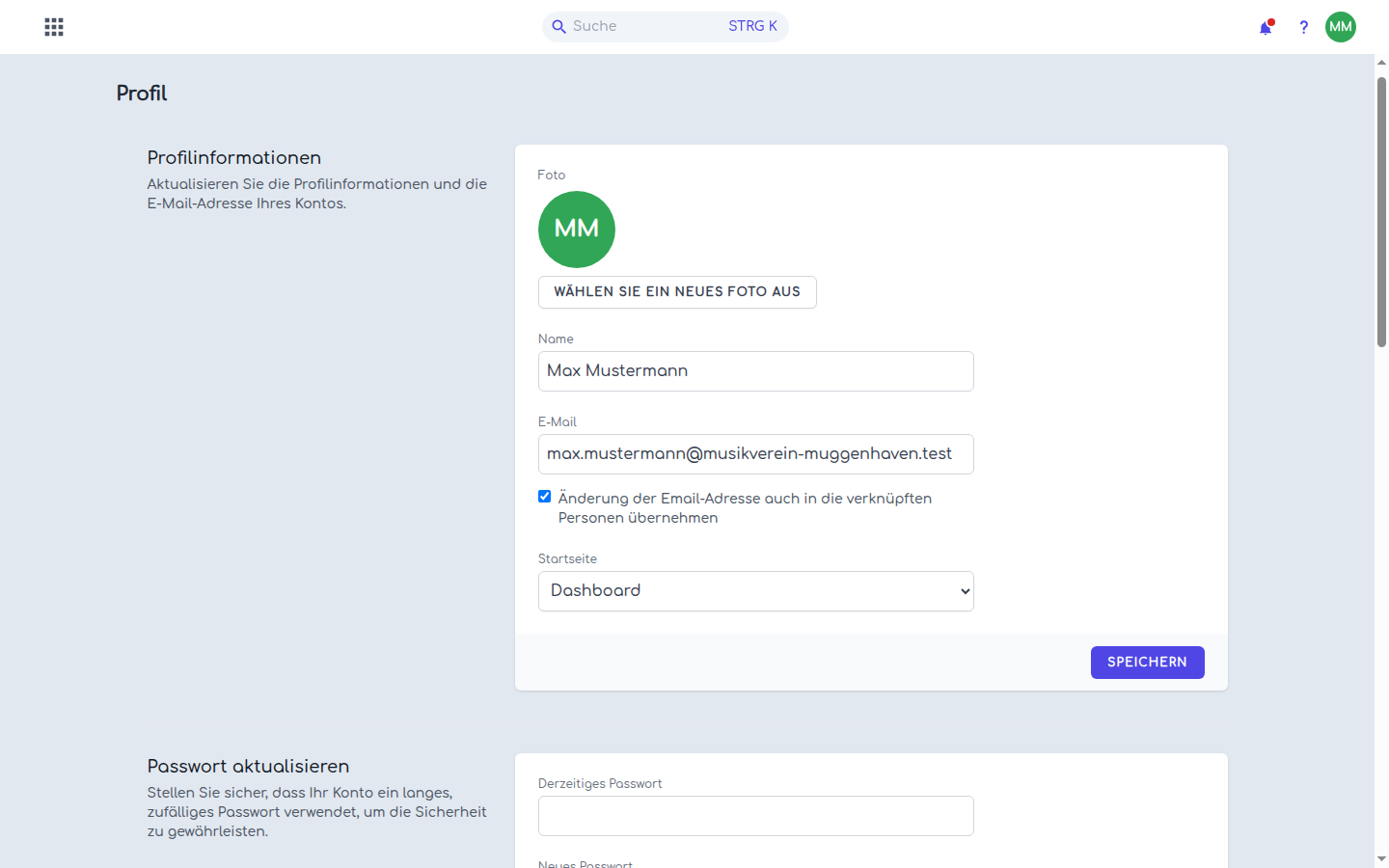Click the large MM profile photo
This screenshot has height=868, width=1389.
[577, 230]
